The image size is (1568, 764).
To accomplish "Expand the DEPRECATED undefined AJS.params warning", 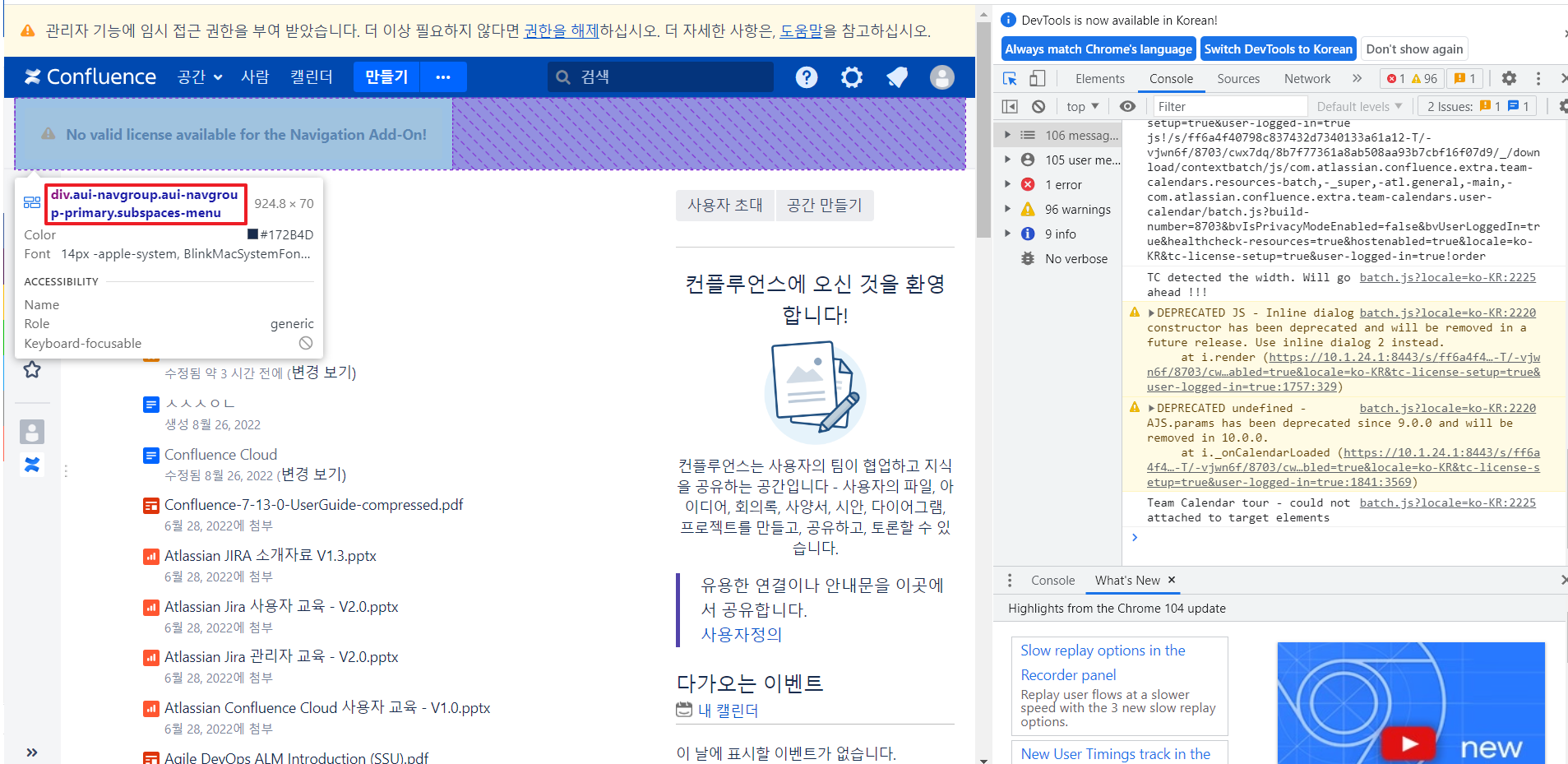I will 1151,408.
